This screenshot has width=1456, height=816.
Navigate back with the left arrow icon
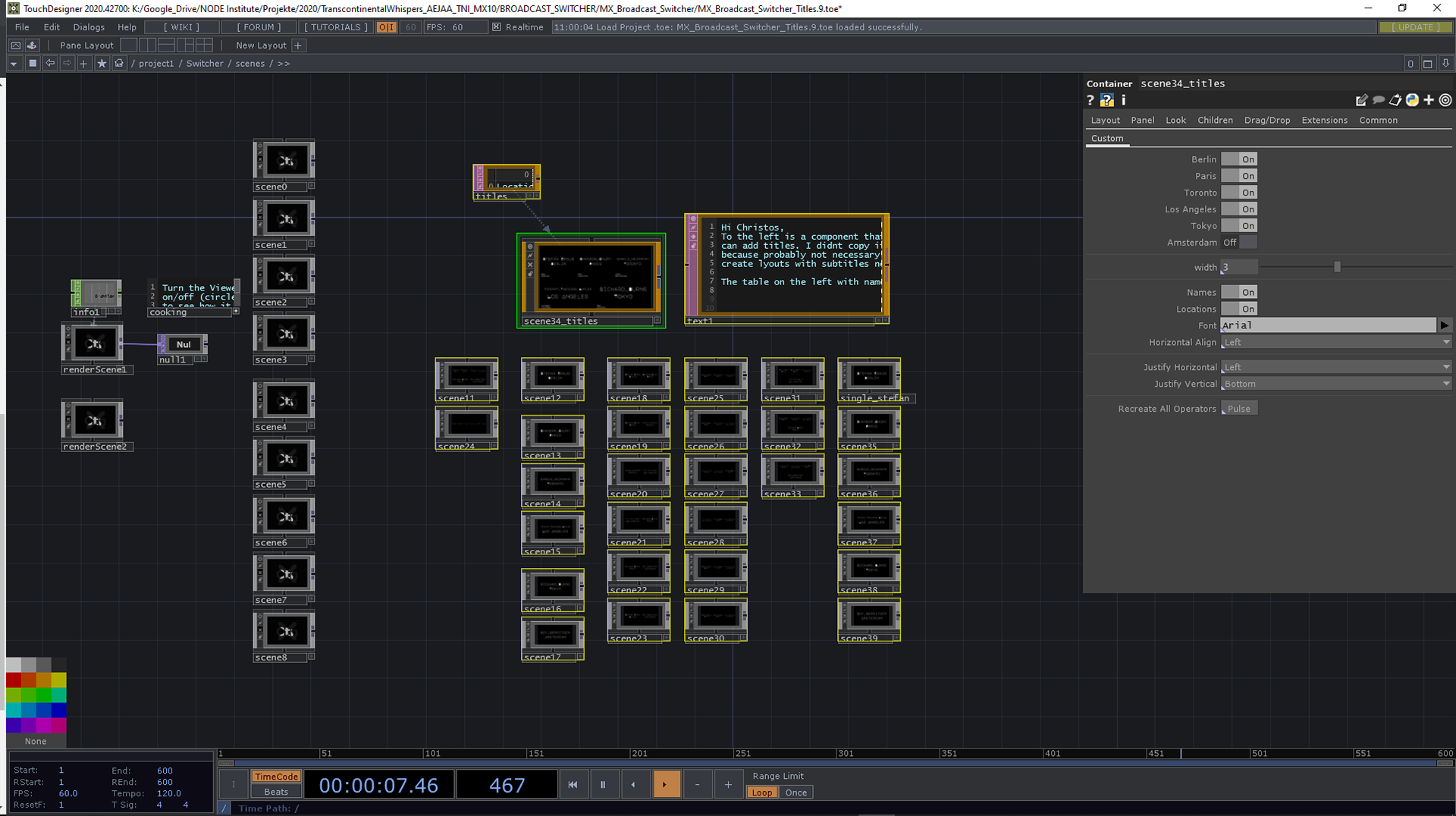(x=50, y=64)
